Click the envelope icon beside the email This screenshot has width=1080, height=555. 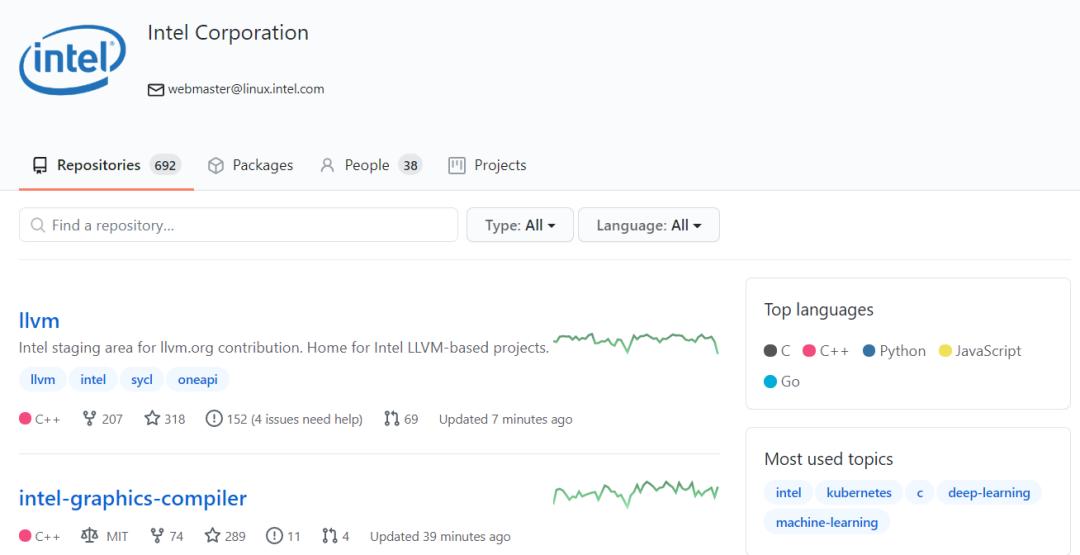(156, 90)
